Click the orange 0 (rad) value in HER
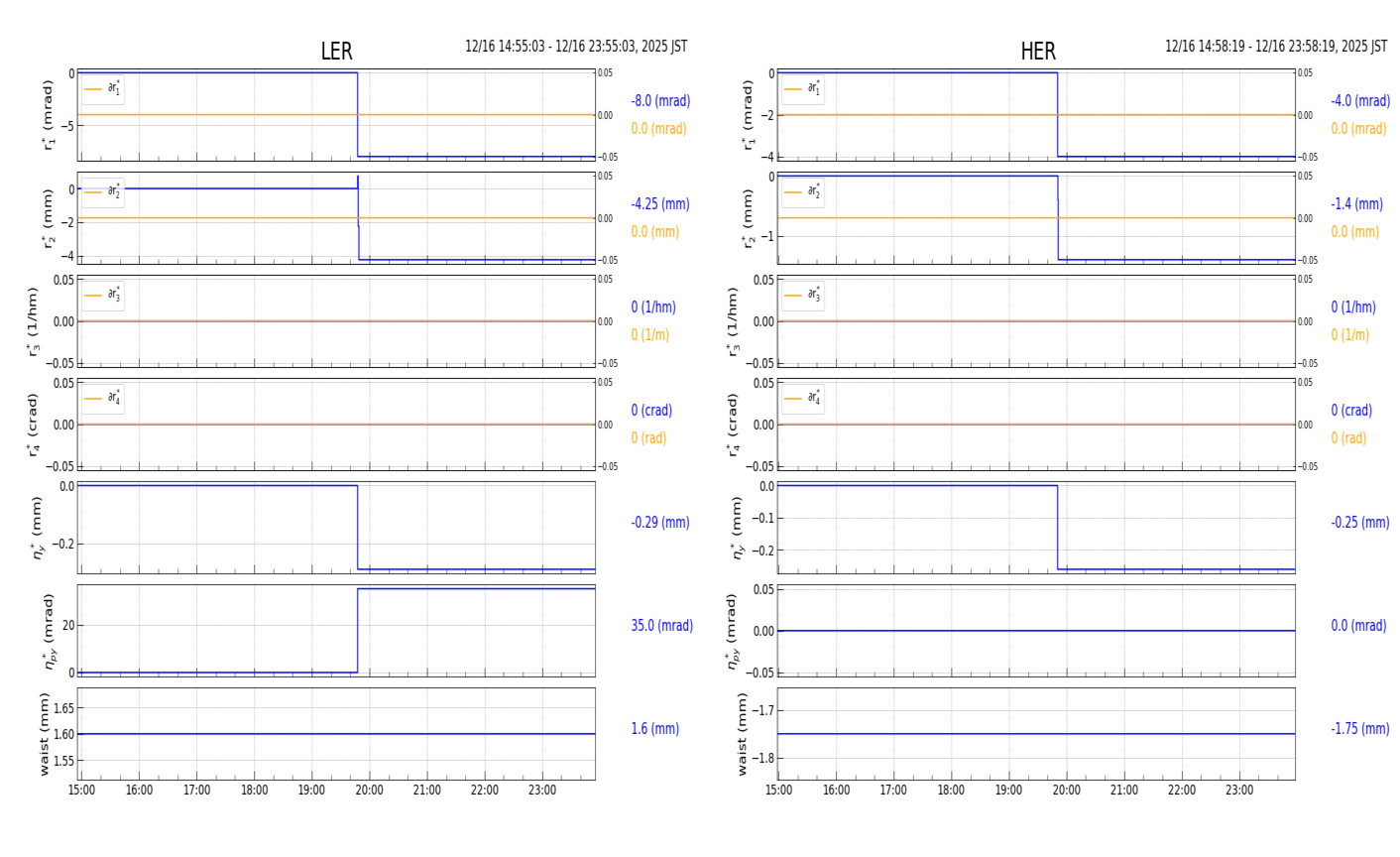 [1348, 438]
